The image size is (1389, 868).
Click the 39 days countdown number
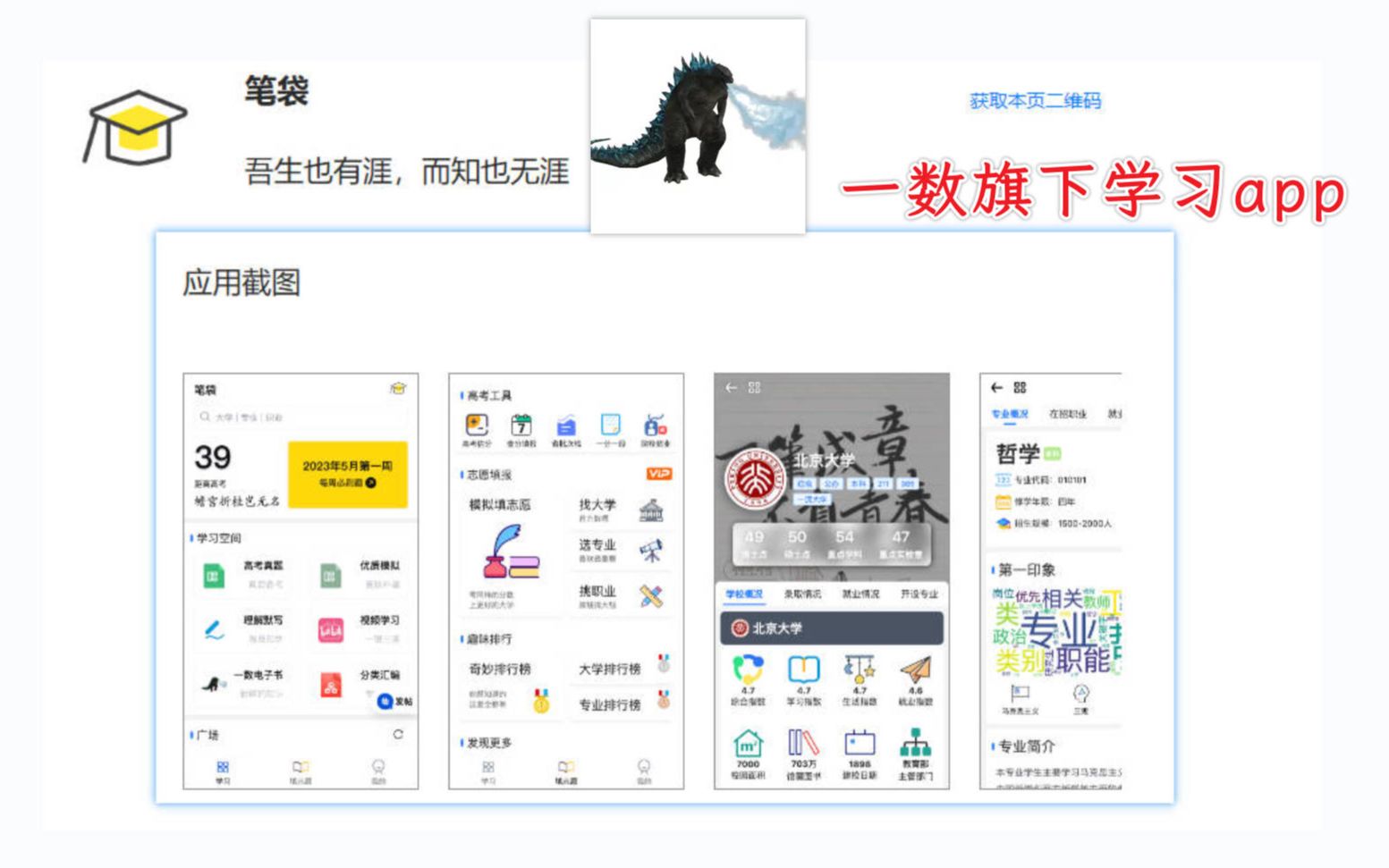(213, 457)
